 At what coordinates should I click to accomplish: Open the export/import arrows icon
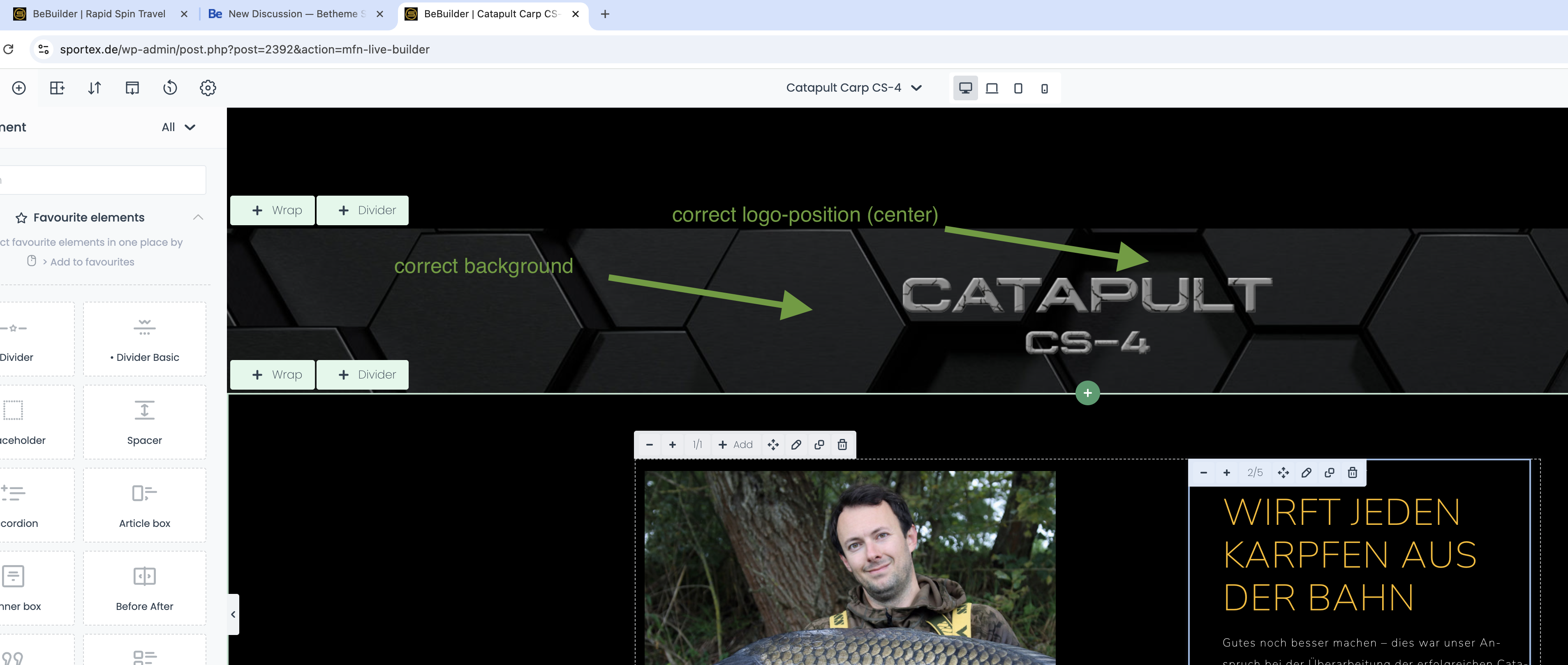pyautogui.click(x=94, y=88)
